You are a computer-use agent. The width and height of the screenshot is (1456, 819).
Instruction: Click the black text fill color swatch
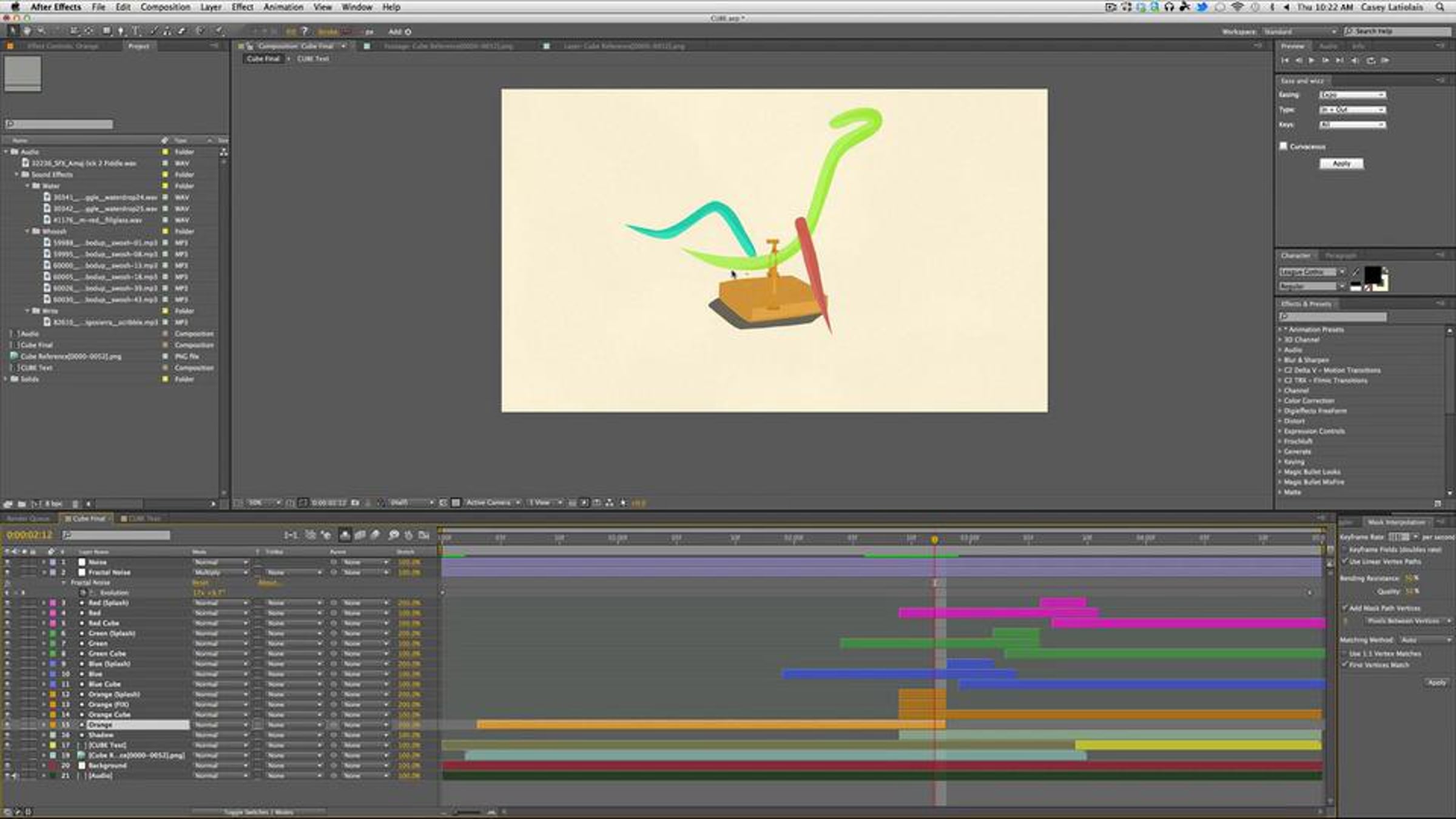coord(1372,274)
